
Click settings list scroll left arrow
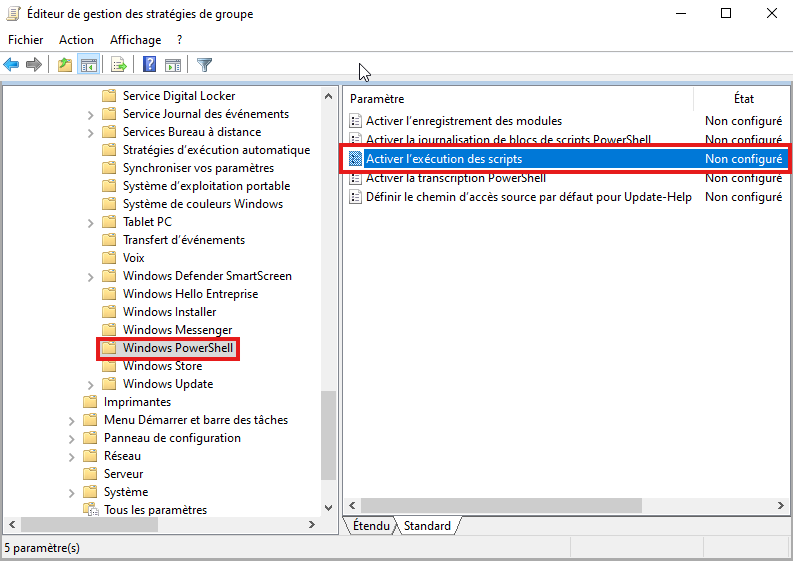coord(352,505)
